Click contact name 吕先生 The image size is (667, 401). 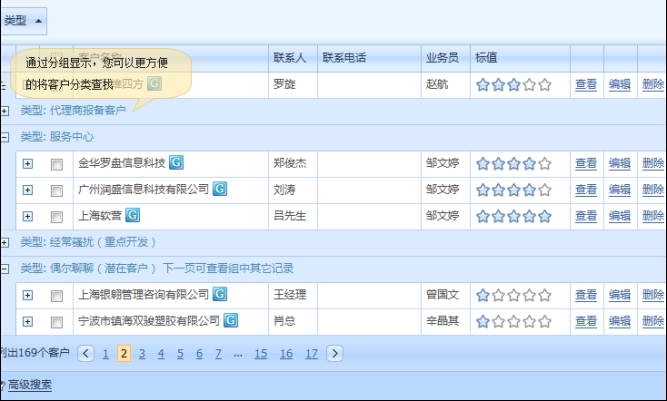290,216
